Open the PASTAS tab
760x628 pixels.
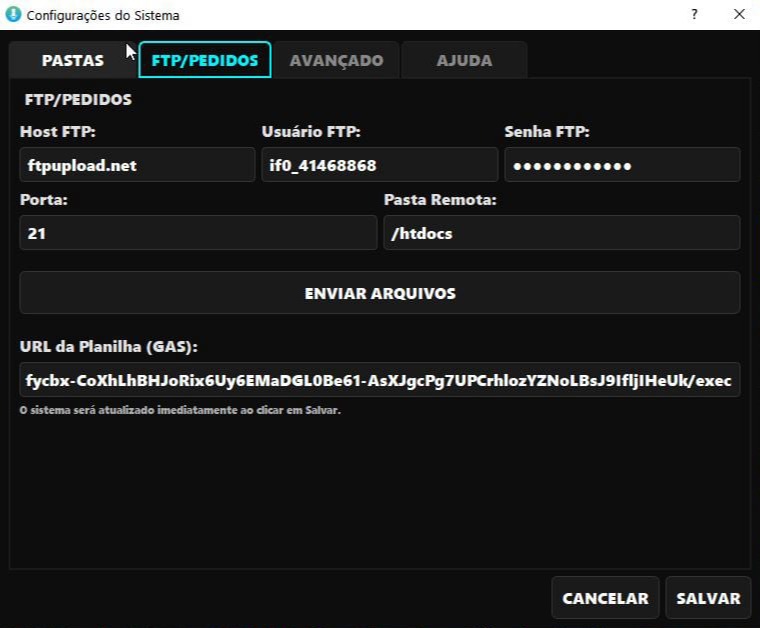73,60
